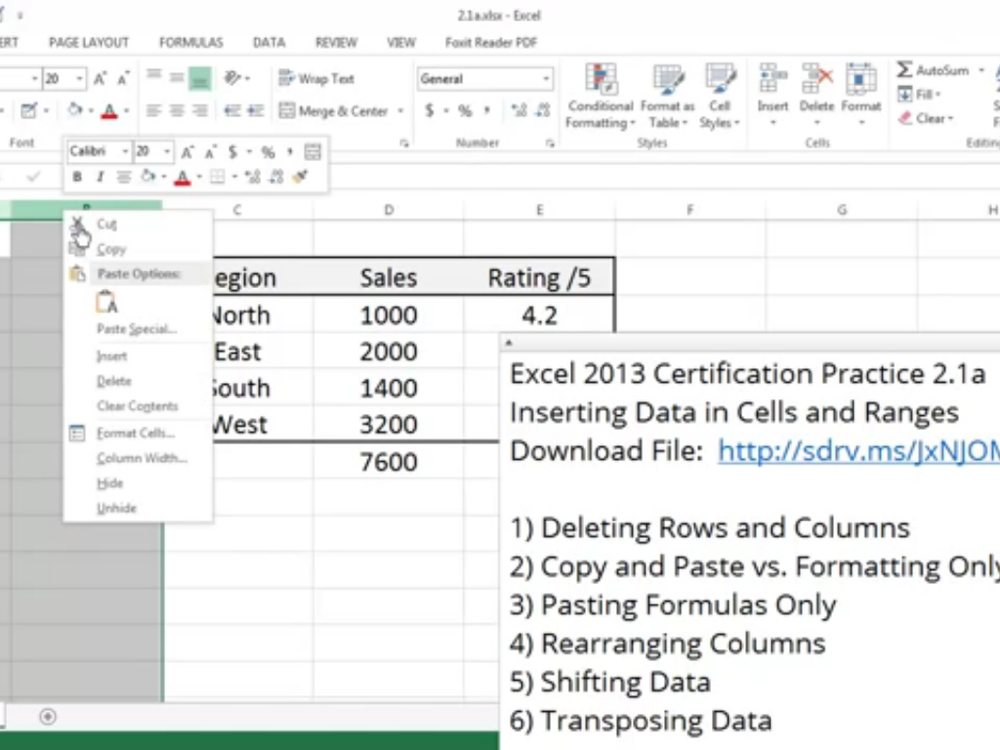Add a new sheet with the plus button

(x=47, y=717)
